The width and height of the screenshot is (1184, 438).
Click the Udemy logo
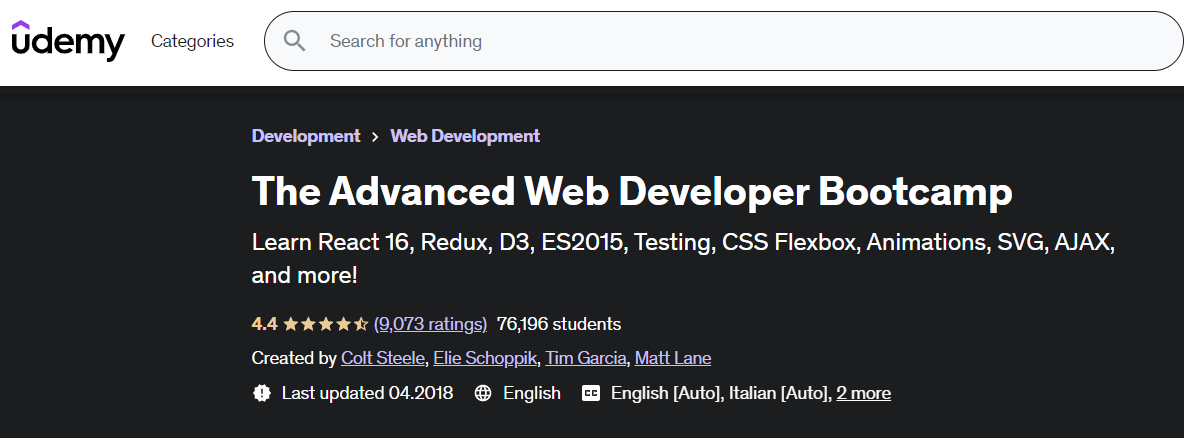(68, 41)
